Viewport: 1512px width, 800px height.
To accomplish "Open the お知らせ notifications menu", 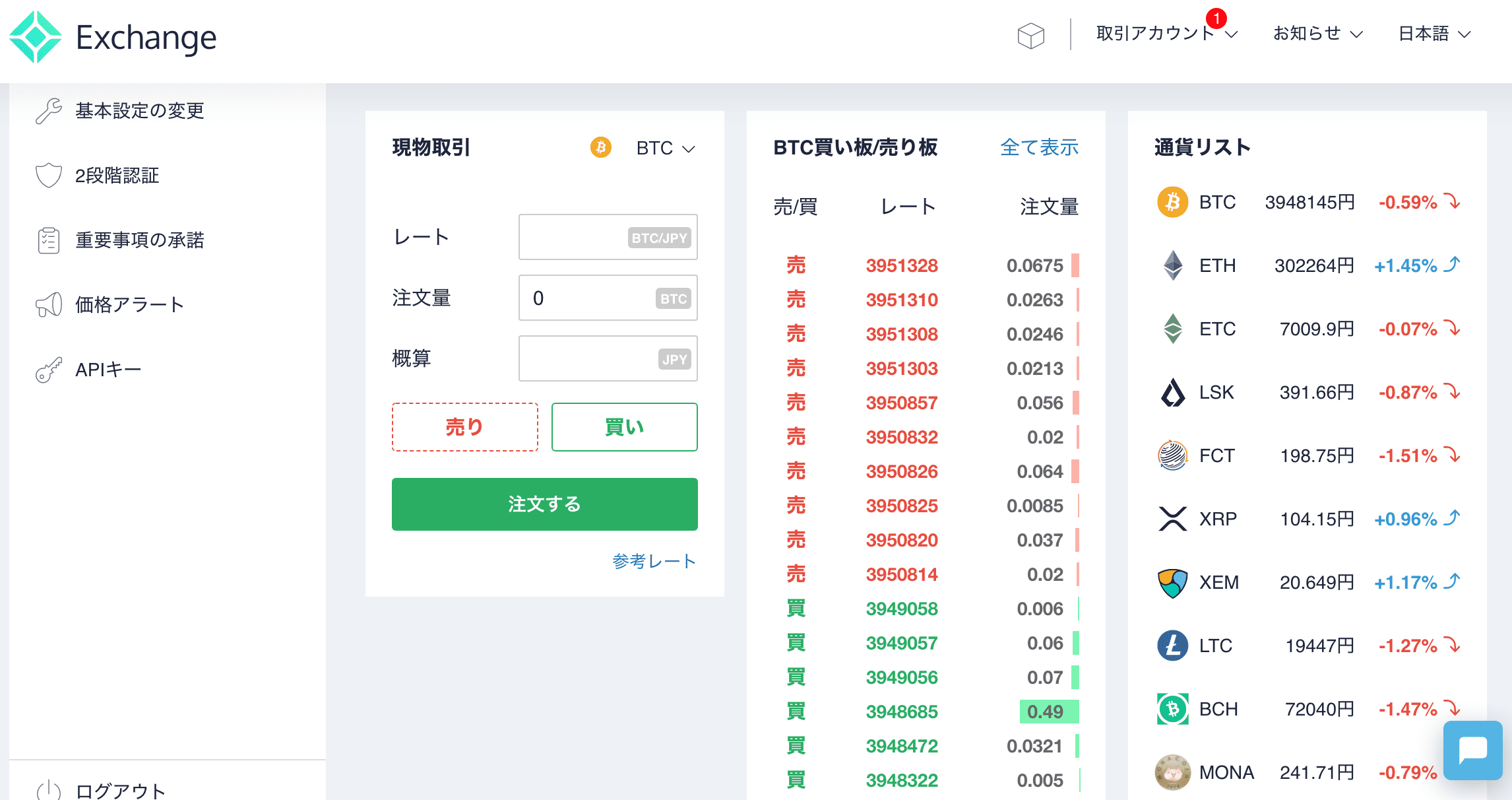I will coord(1317,34).
